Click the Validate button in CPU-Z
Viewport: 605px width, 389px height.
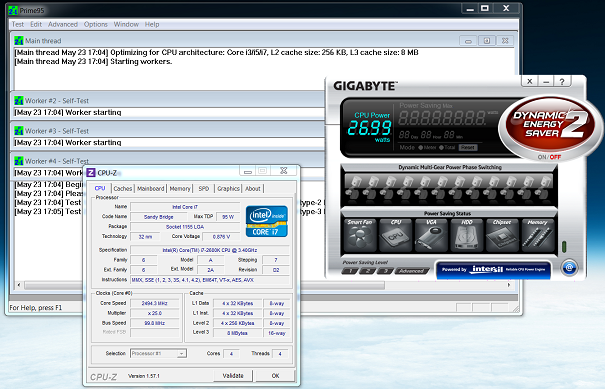click(233, 375)
